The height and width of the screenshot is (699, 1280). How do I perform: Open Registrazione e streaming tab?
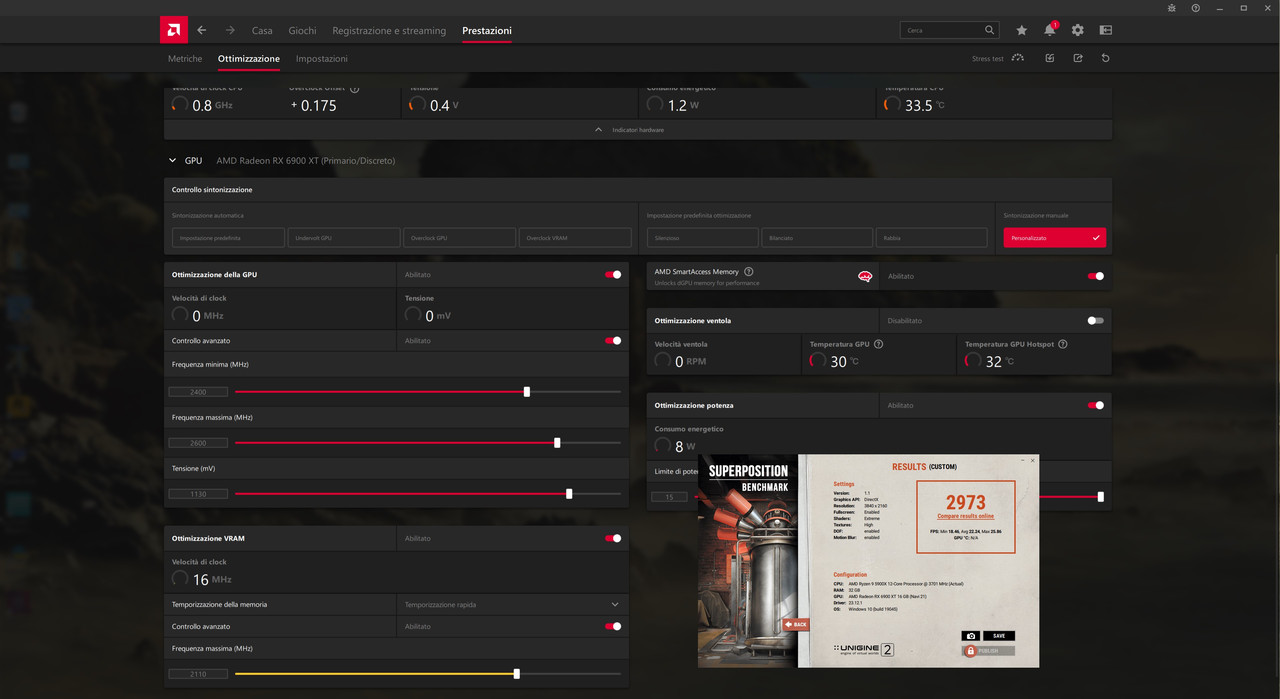(389, 31)
